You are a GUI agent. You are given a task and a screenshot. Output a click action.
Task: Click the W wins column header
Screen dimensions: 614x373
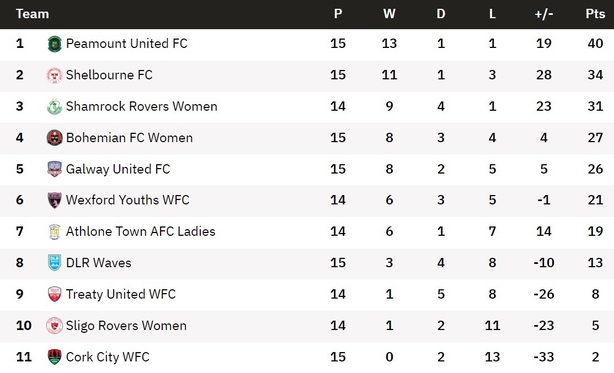389,14
